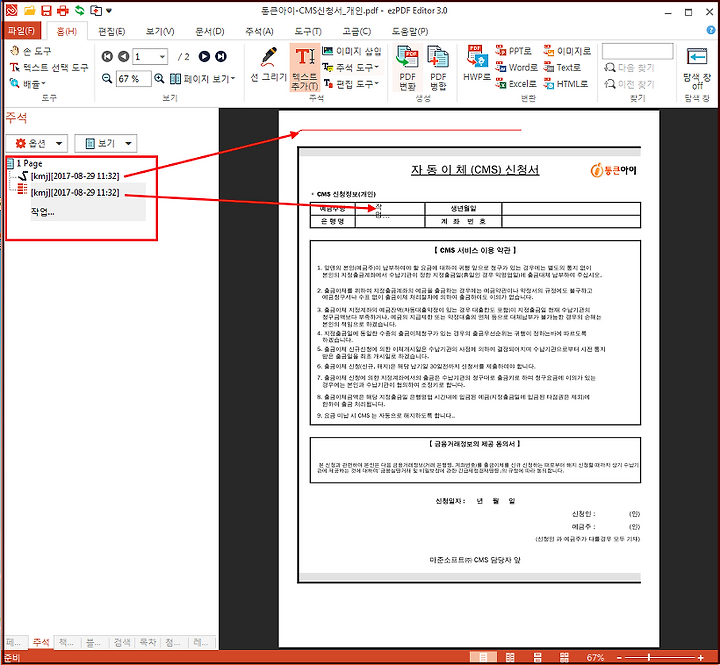This screenshot has height=665, width=720.
Task: Convert to image (이미지로)
Action: click(x=567, y=51)
